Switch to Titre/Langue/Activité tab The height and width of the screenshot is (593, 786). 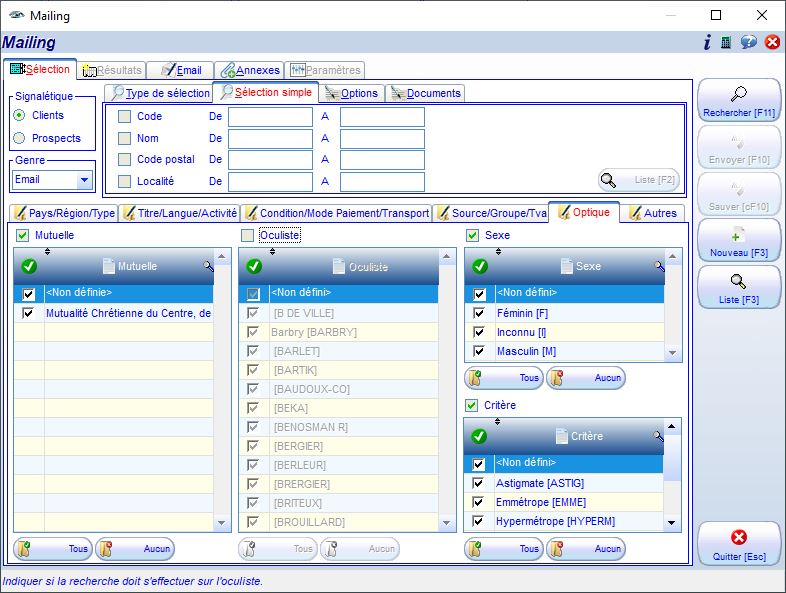point(180,213)
